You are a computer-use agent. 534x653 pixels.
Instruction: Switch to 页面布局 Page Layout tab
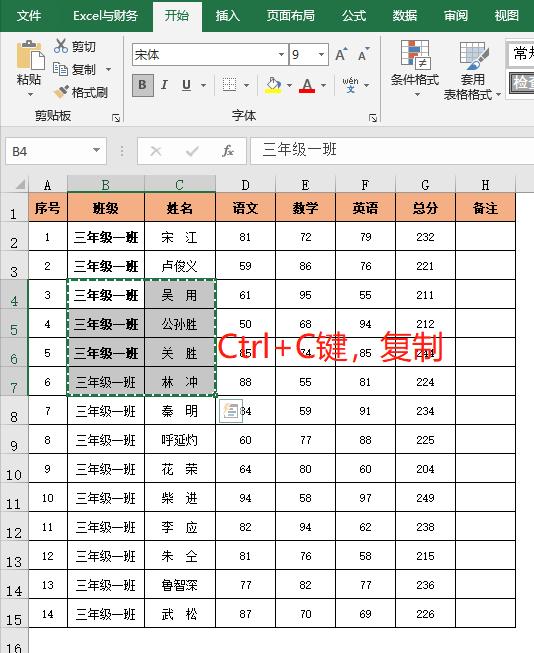(291, 16)
